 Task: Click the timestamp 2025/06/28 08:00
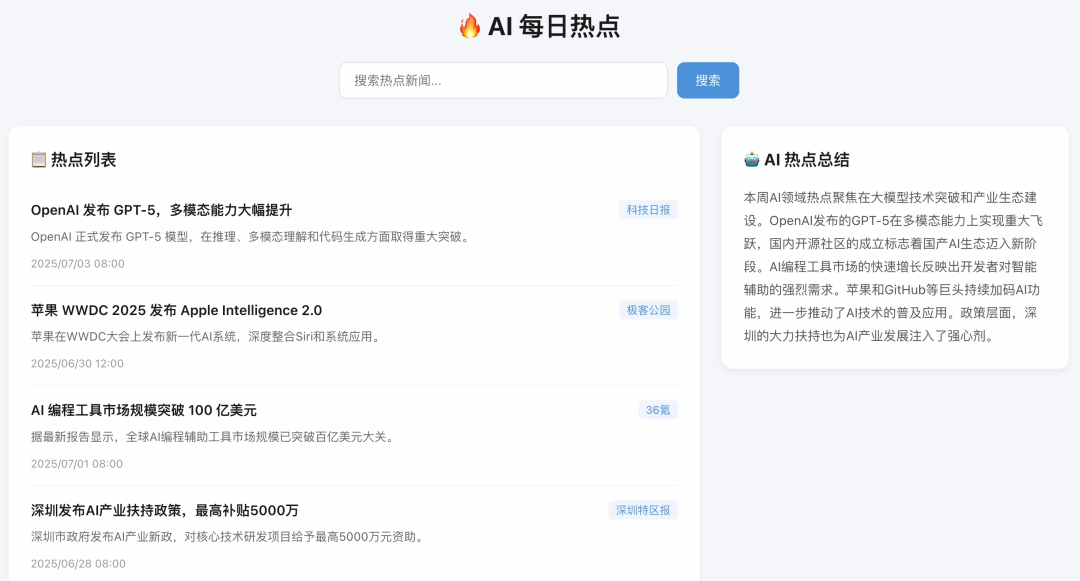tap(78, 564)
